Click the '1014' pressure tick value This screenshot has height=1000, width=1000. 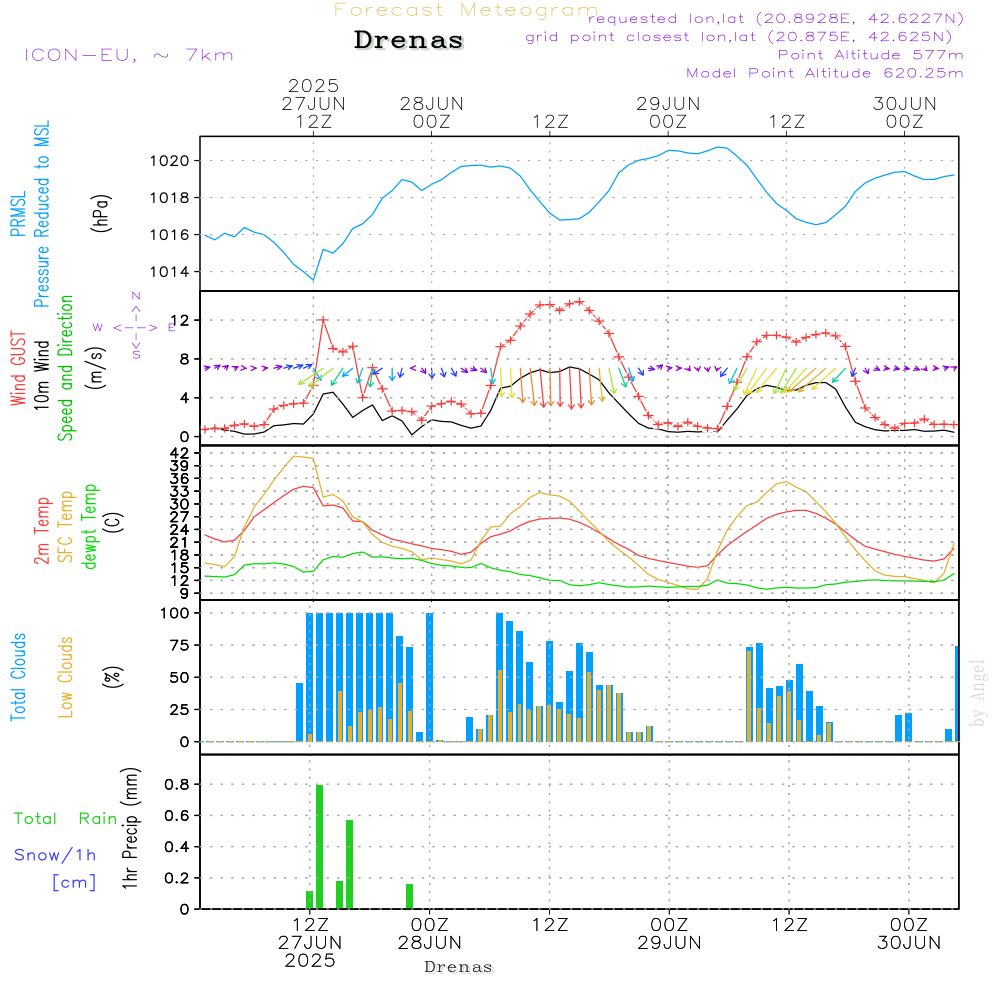(170, 272)
